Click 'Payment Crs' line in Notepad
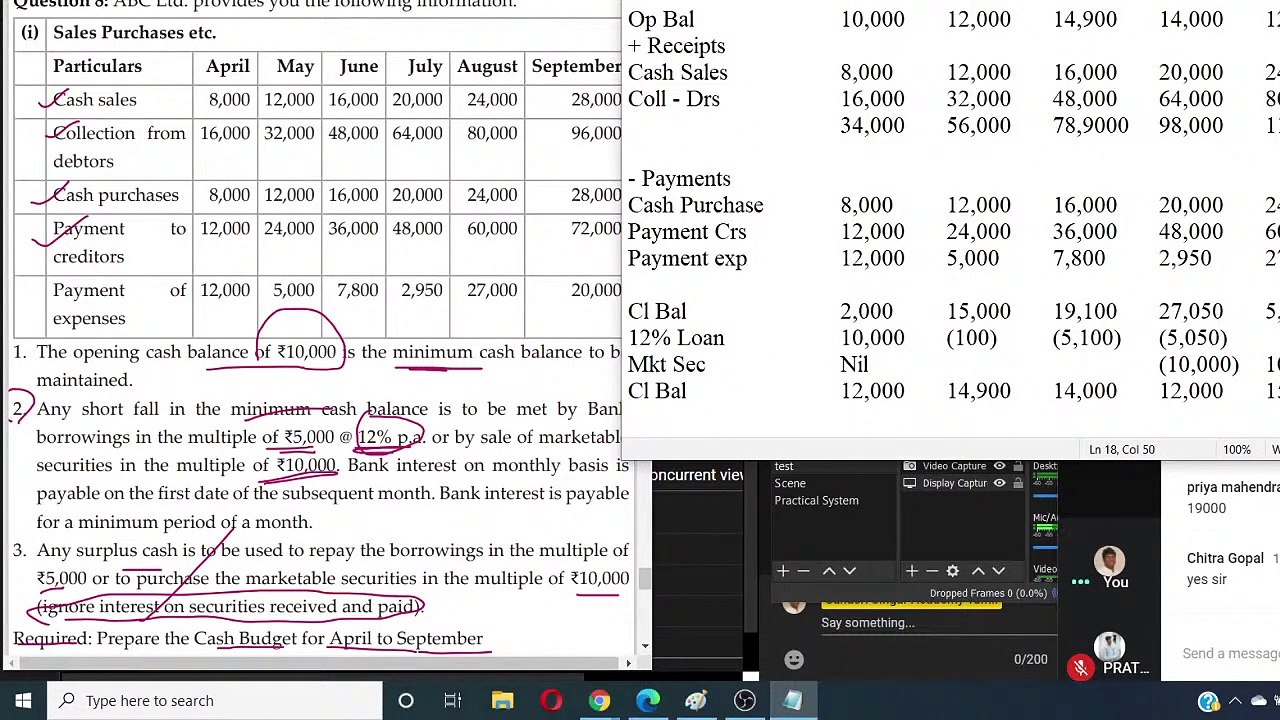The height and width of the screenshot is (720, 1280). pyautogui.click(x=687, y=231)
